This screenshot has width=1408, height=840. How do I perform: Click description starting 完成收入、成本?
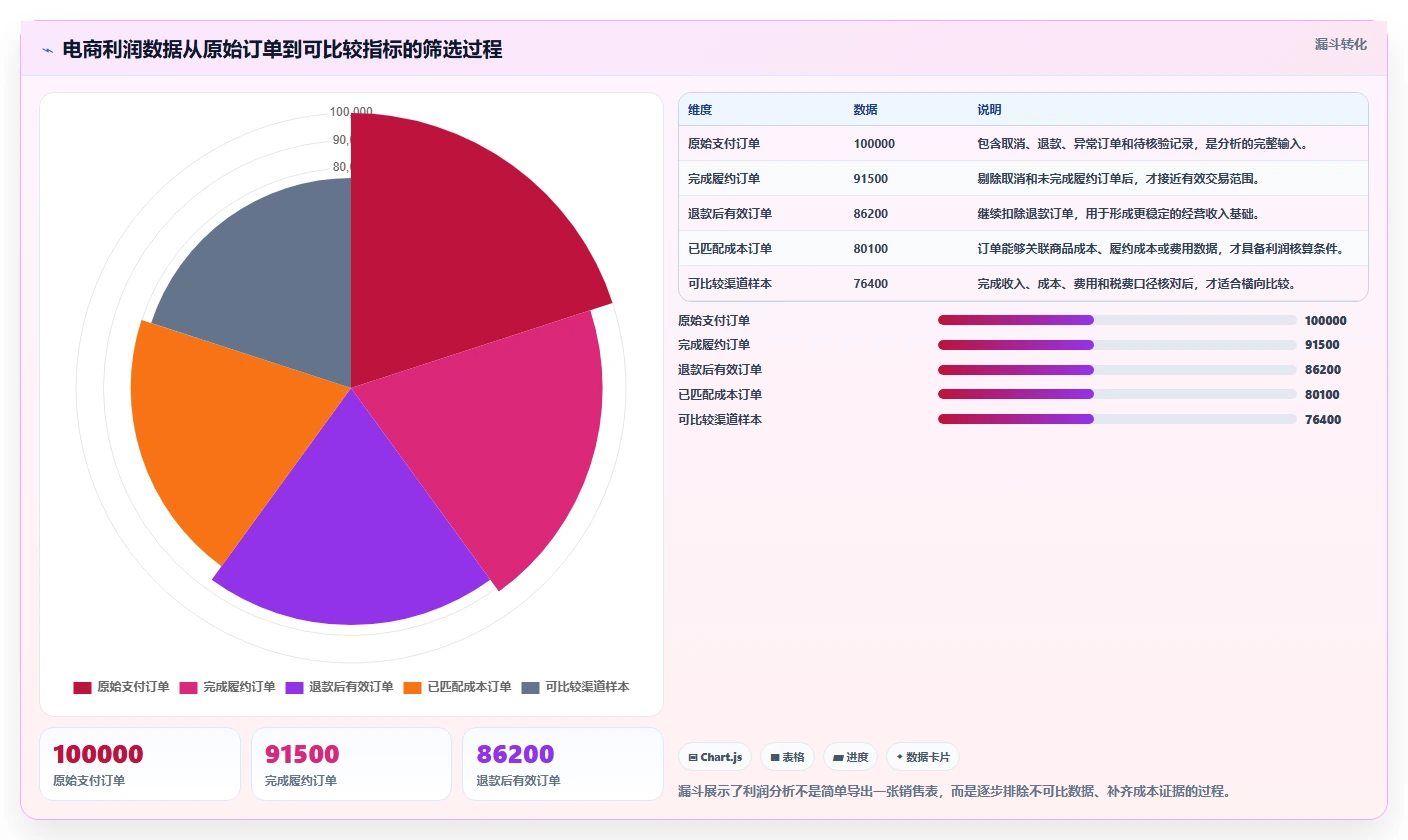pos(1136,283)
